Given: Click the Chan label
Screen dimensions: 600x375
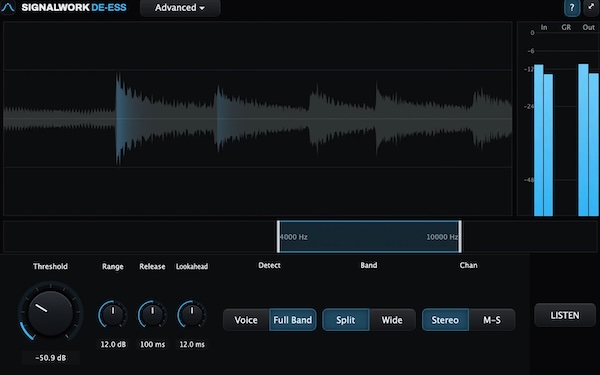Looking at the screenshot, I should [x=468, y=265].
